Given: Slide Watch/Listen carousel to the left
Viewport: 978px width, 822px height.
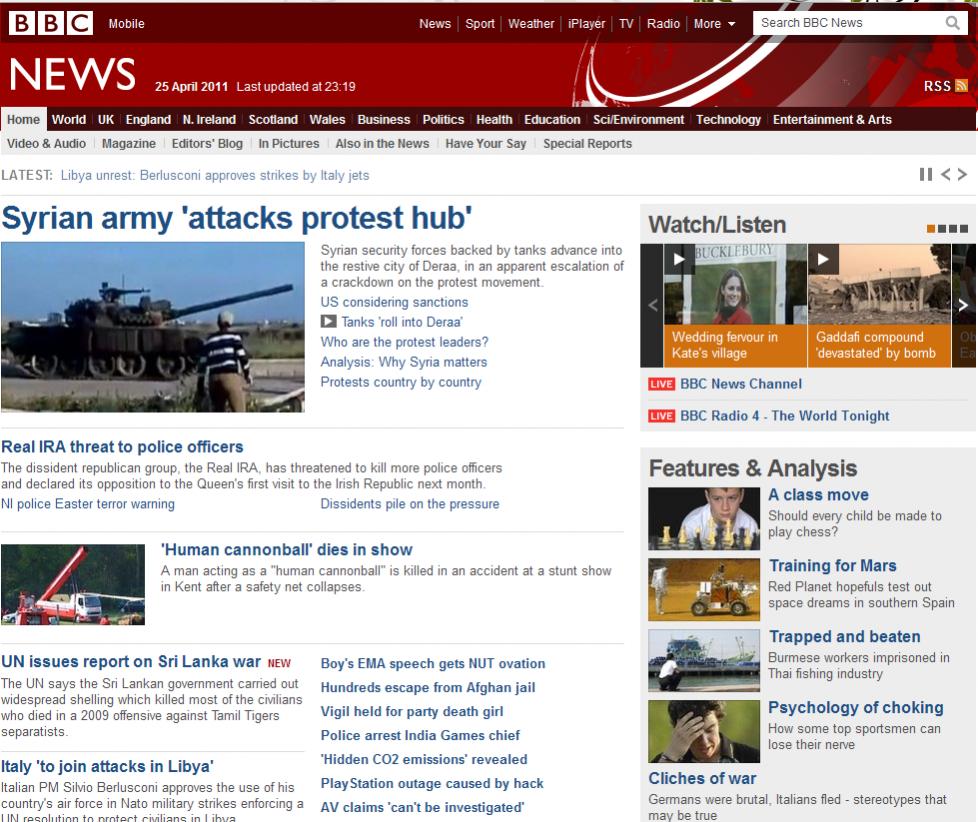Looking at the screenshot, I should pyautogui.click(x=652, y=305).
